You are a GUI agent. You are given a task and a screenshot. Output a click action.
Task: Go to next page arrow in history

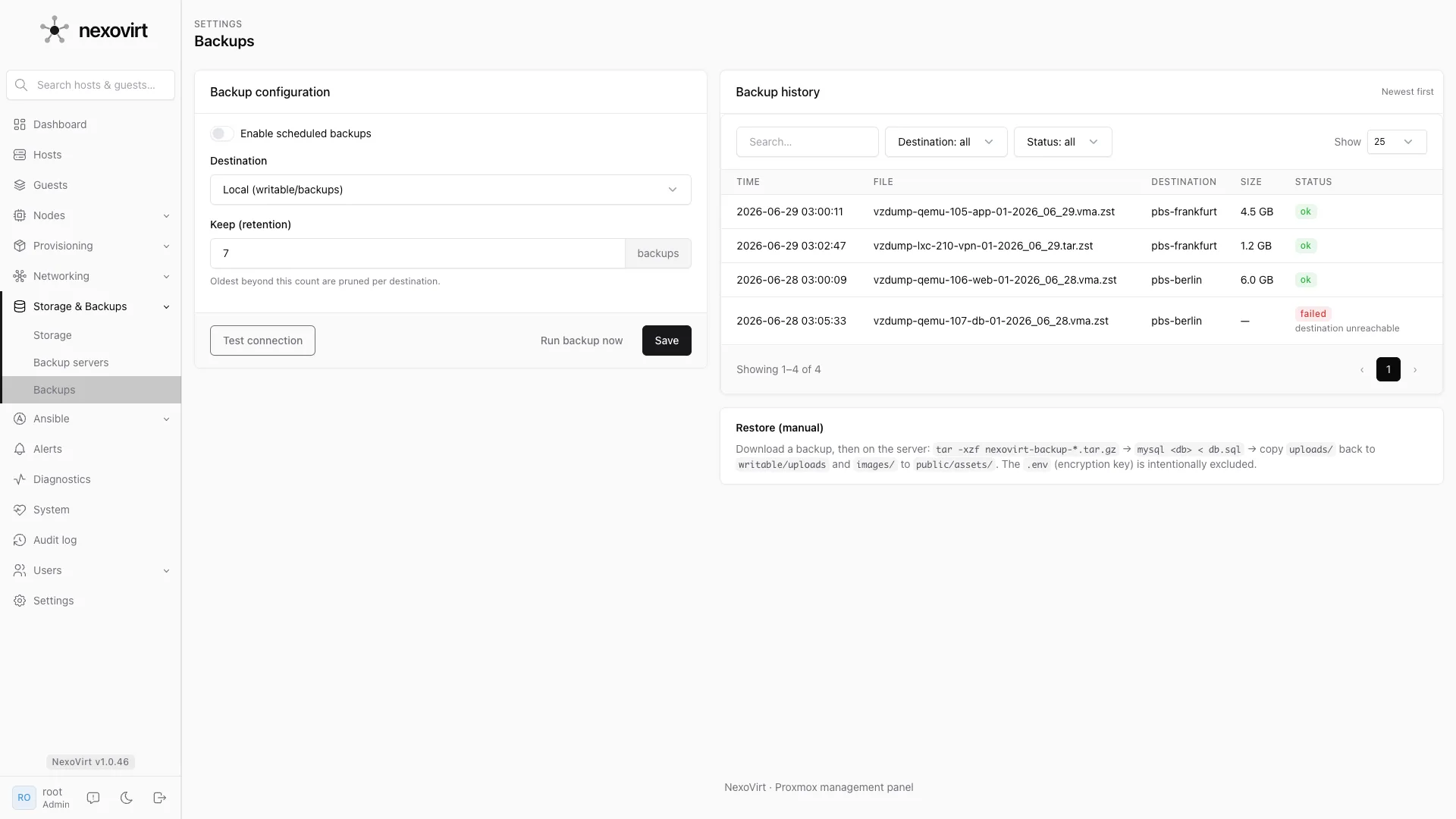[x=1415, y=369]
